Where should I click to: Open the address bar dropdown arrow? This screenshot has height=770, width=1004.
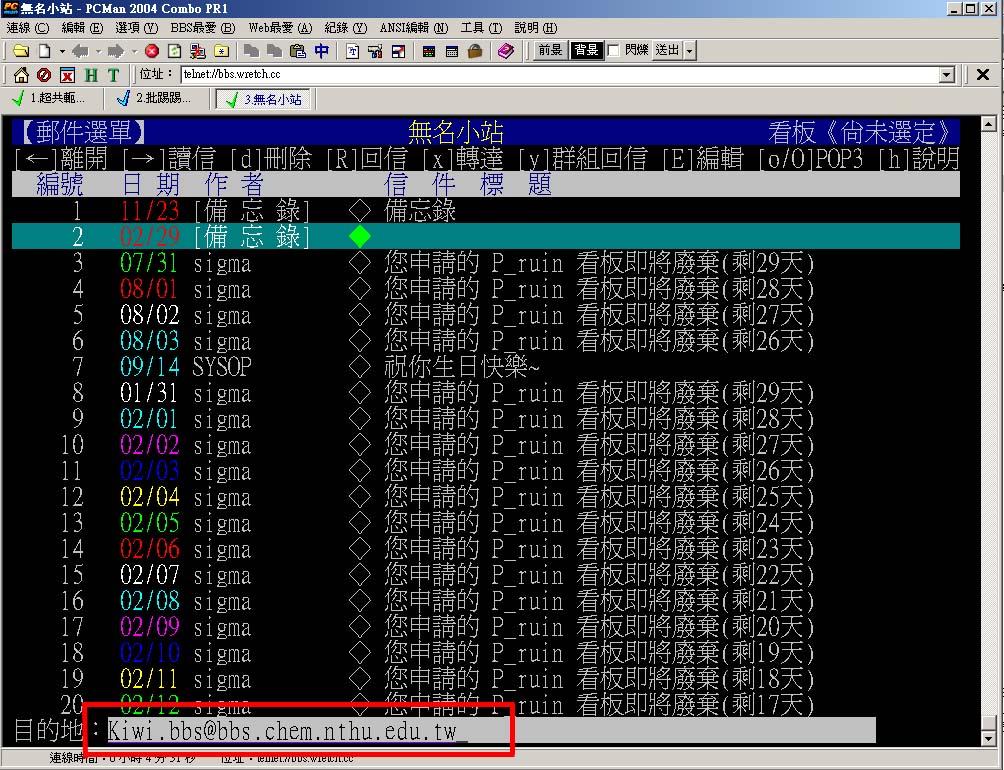pos(947,75)
